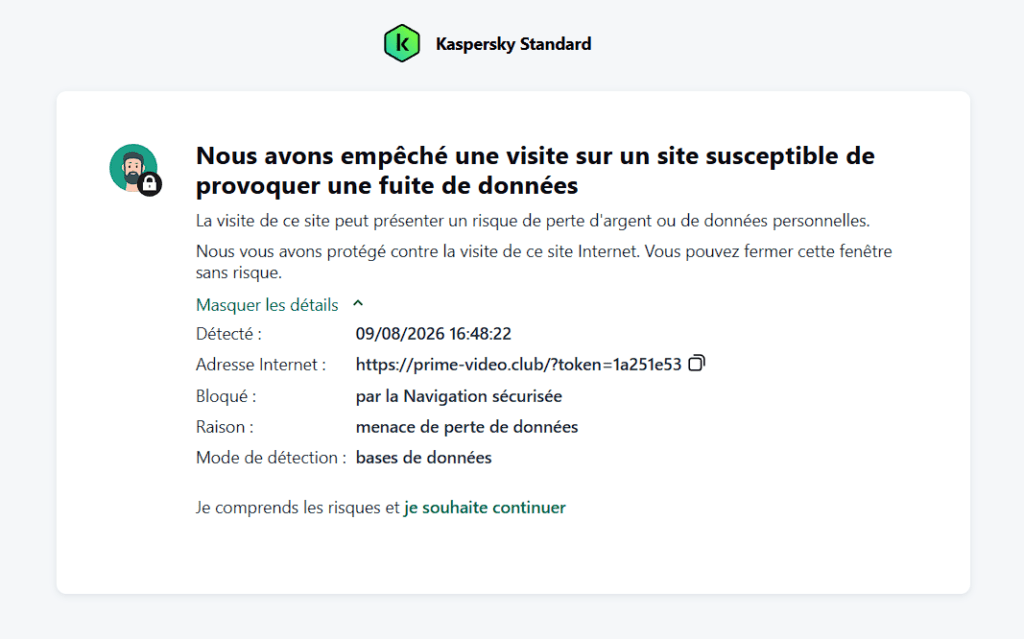Click the main warning headline text
This screenshot has width=1024, height=639.
[535, 171]
